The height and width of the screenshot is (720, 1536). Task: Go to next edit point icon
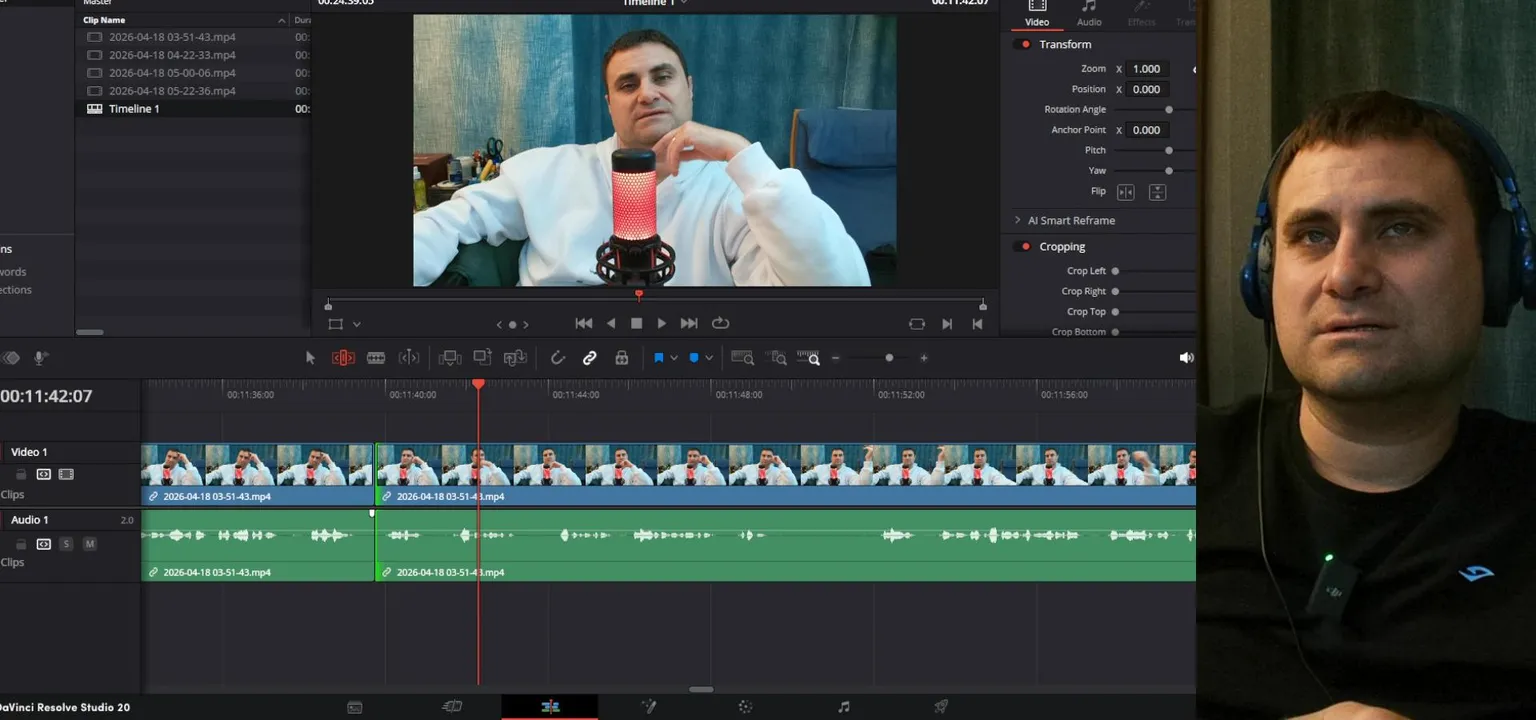947,324
